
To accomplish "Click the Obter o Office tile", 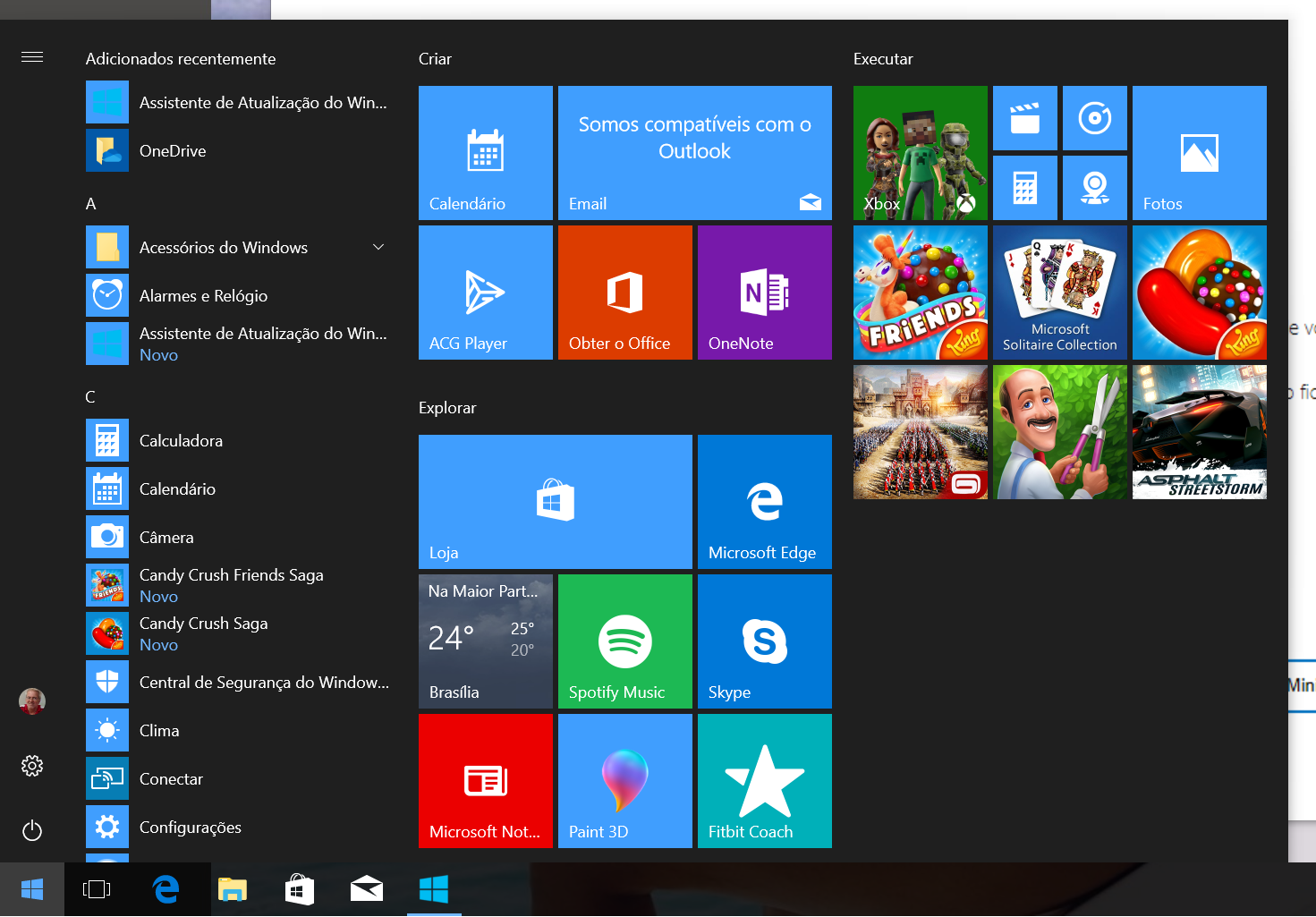I will pos(624,293).
